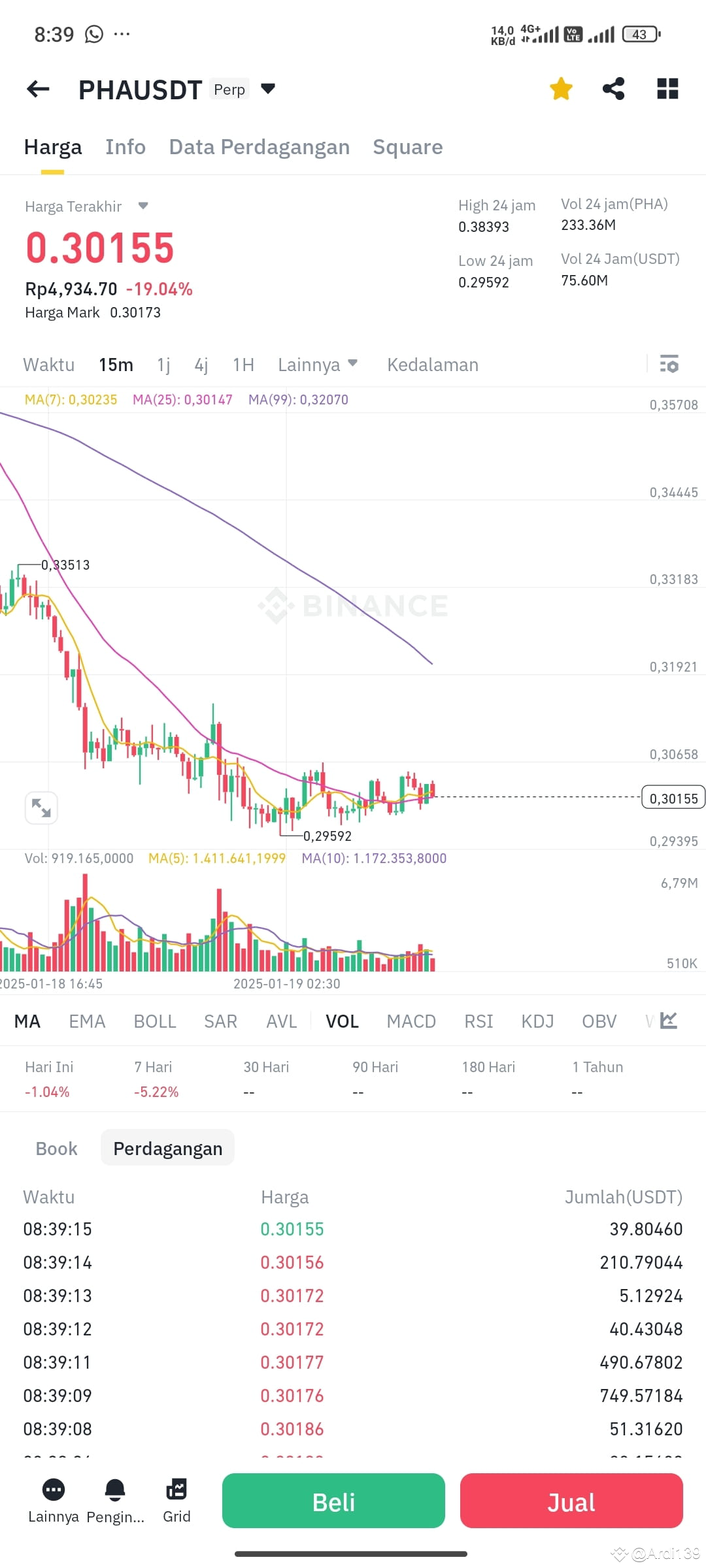Share the PHAUSDT chart
The height and width of the screenshot is (1568, 706).
coord(613,89)
